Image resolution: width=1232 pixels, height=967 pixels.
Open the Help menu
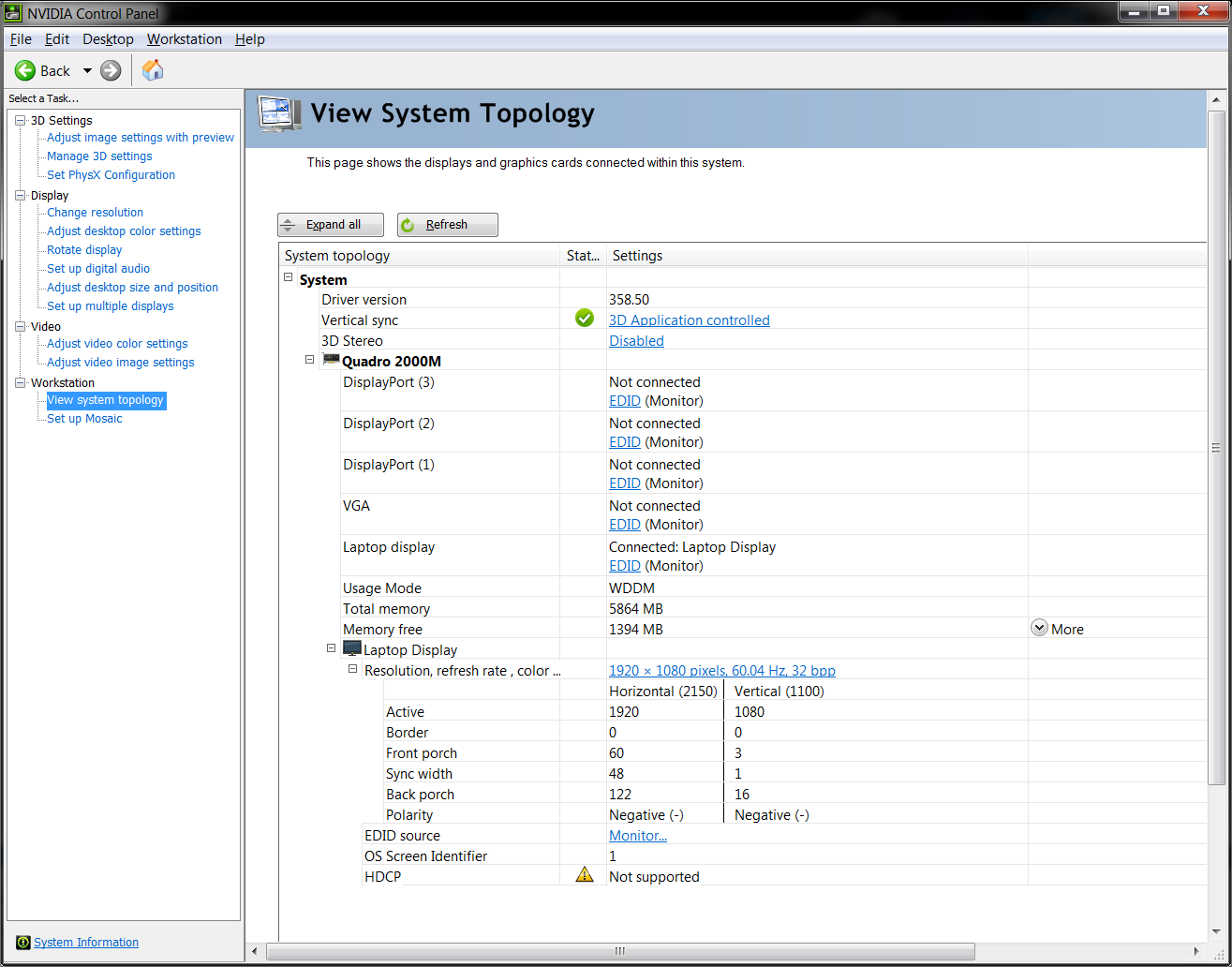coord(250,39)
